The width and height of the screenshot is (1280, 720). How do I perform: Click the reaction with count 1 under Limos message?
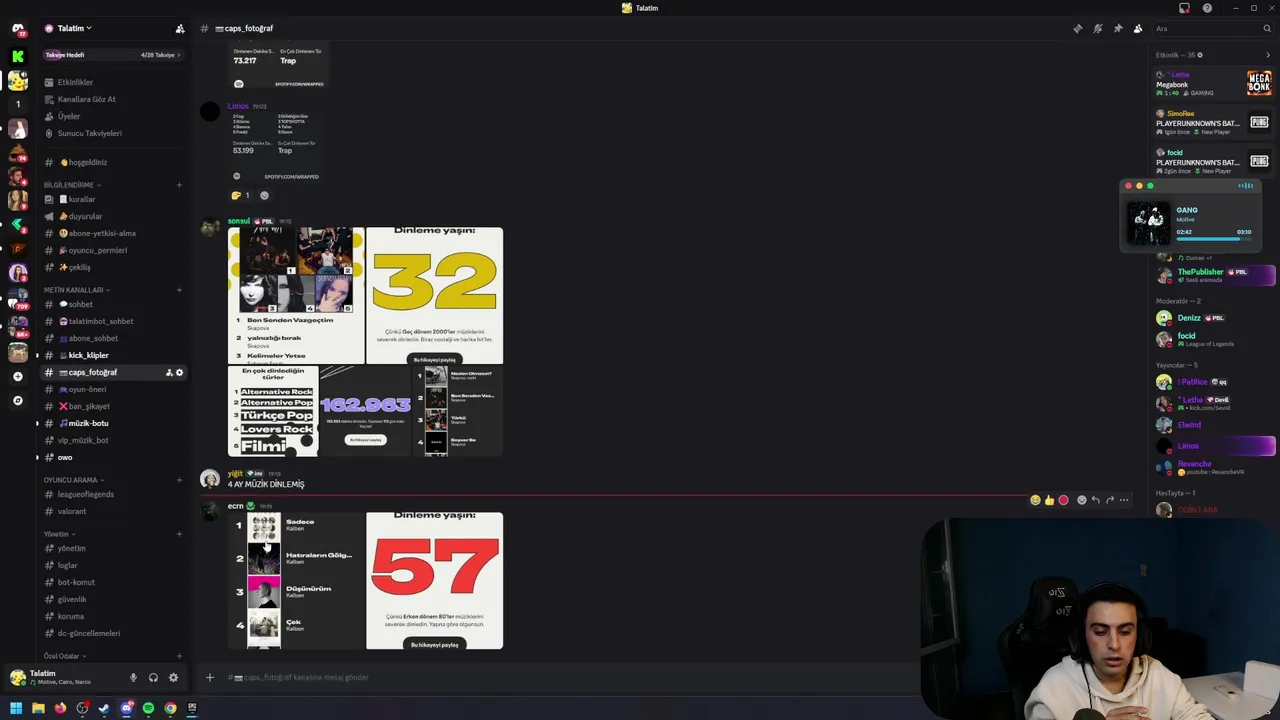click(240, 195)
